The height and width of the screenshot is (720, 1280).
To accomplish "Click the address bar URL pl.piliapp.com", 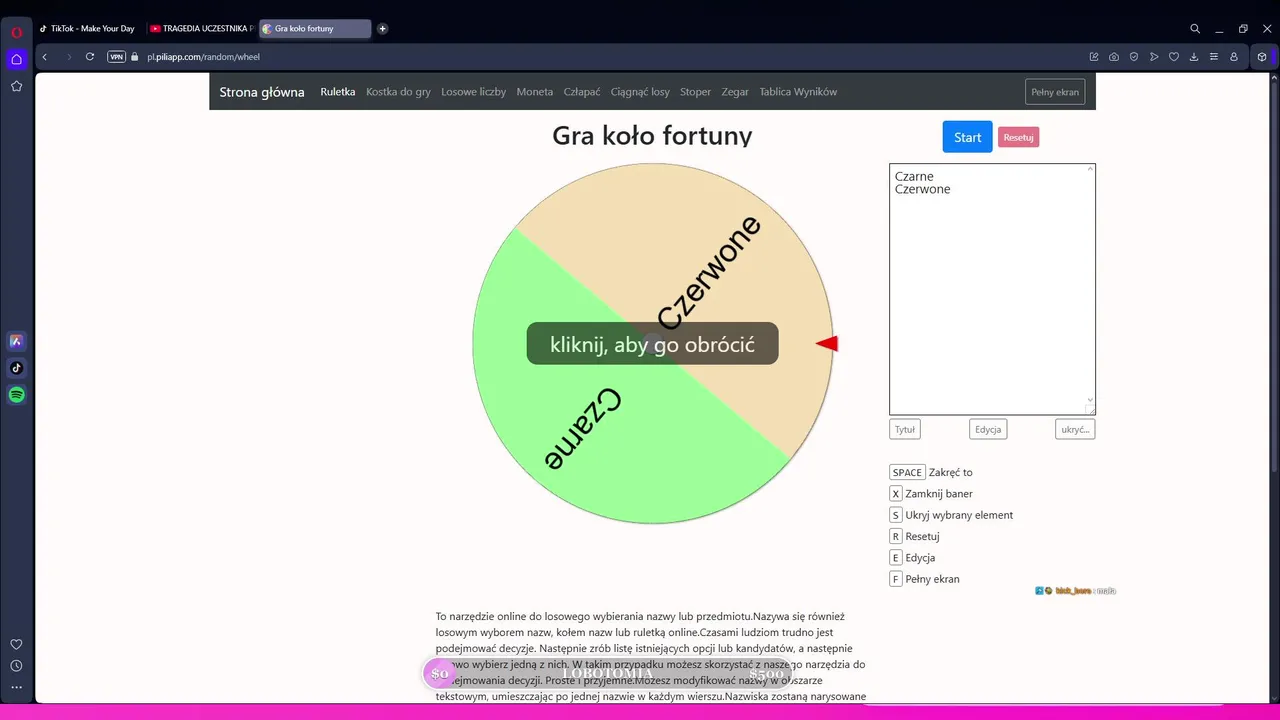I will pyautogui.click(x=203, y=57).
